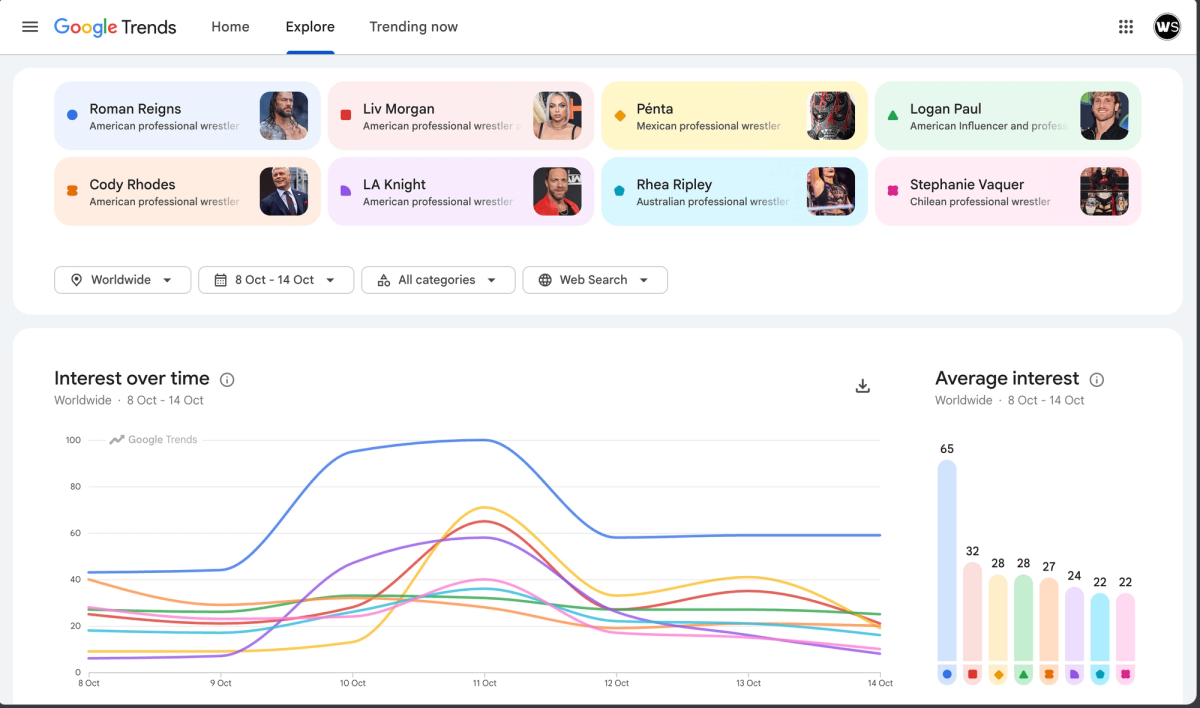
Task: Open the Worldwide location dropdown
Action: (122, 280)
